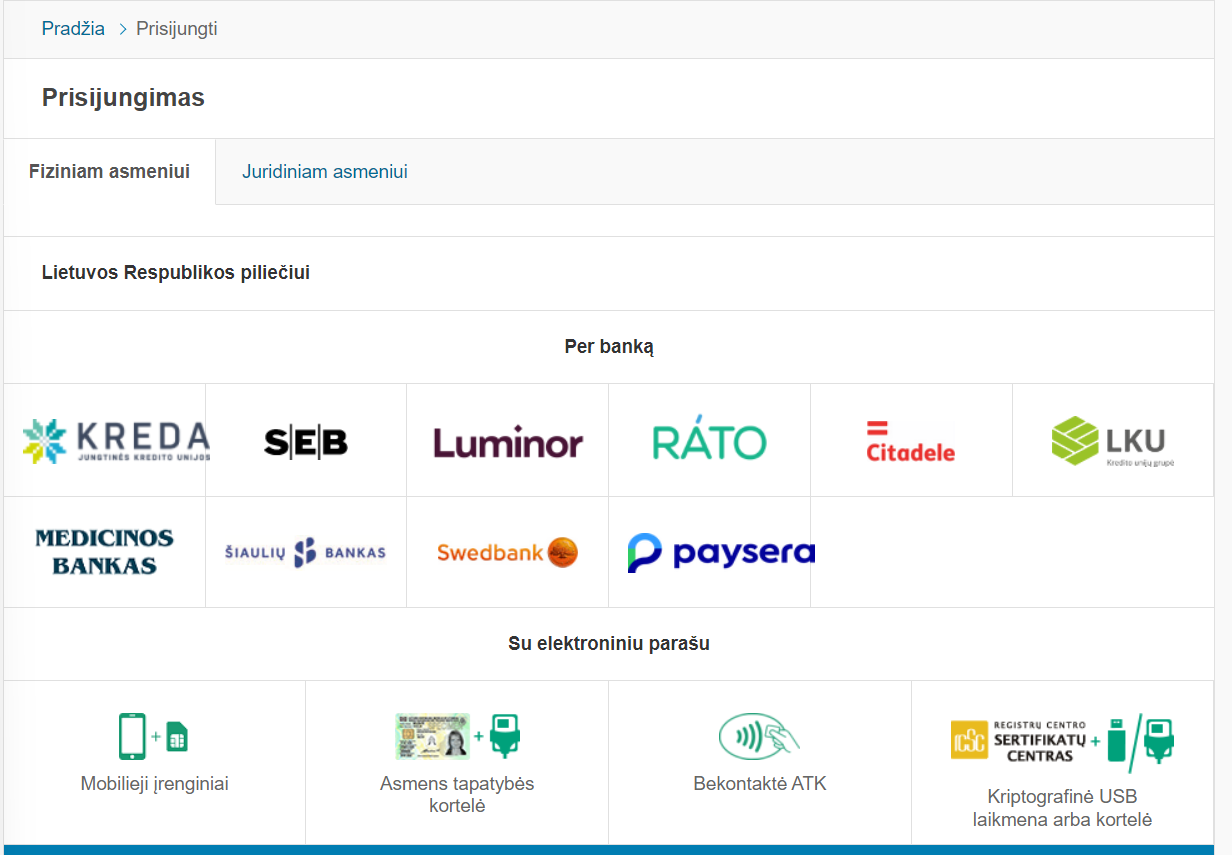The width and height of the screenshot is (1232, 855).
Task: Click the Prisijungti breadcrumb item
Action: point(177,29)
